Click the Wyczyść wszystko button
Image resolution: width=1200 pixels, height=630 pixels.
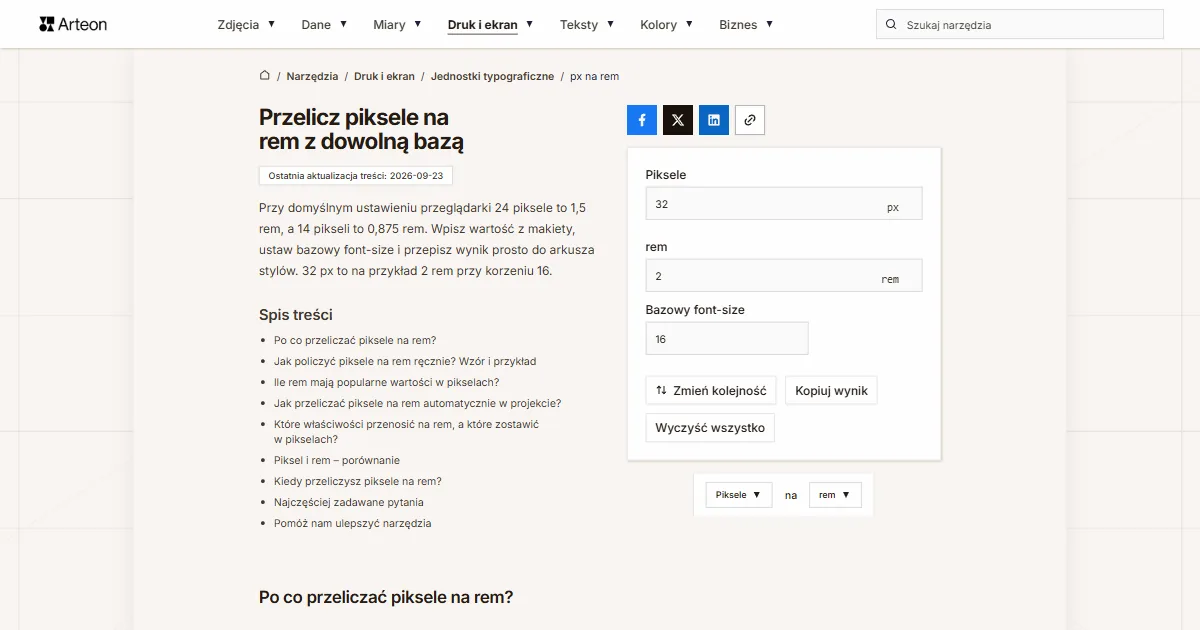(x=710, y=428)
